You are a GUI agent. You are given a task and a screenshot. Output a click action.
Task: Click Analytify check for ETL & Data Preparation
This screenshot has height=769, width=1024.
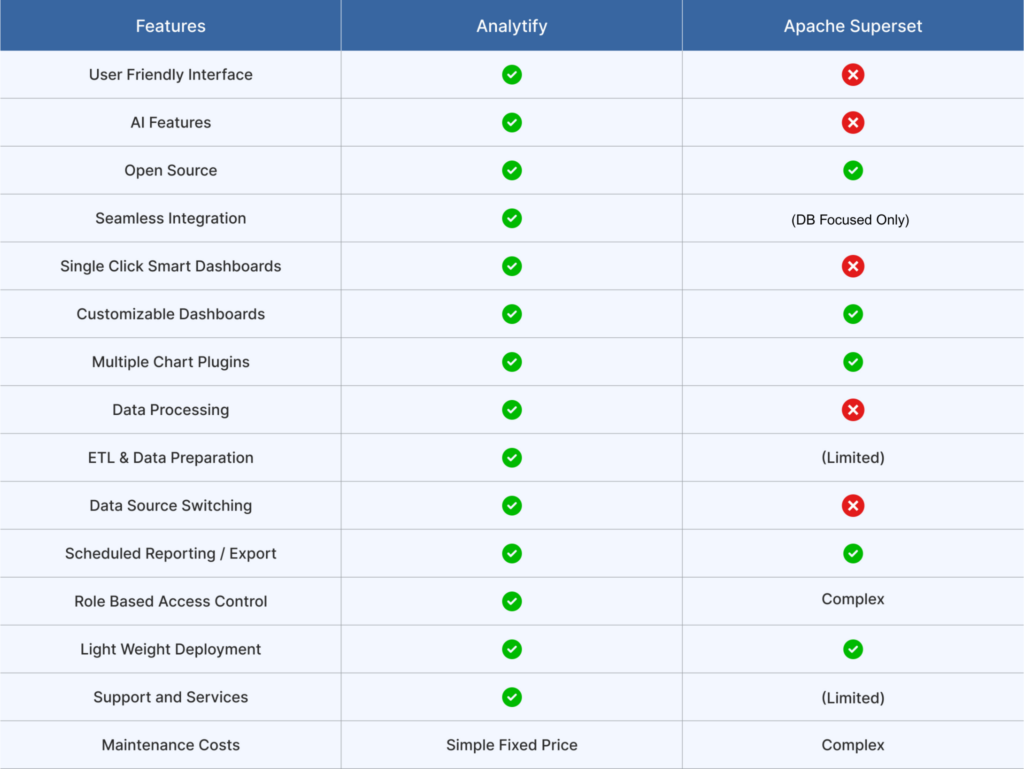click(511, 458)
